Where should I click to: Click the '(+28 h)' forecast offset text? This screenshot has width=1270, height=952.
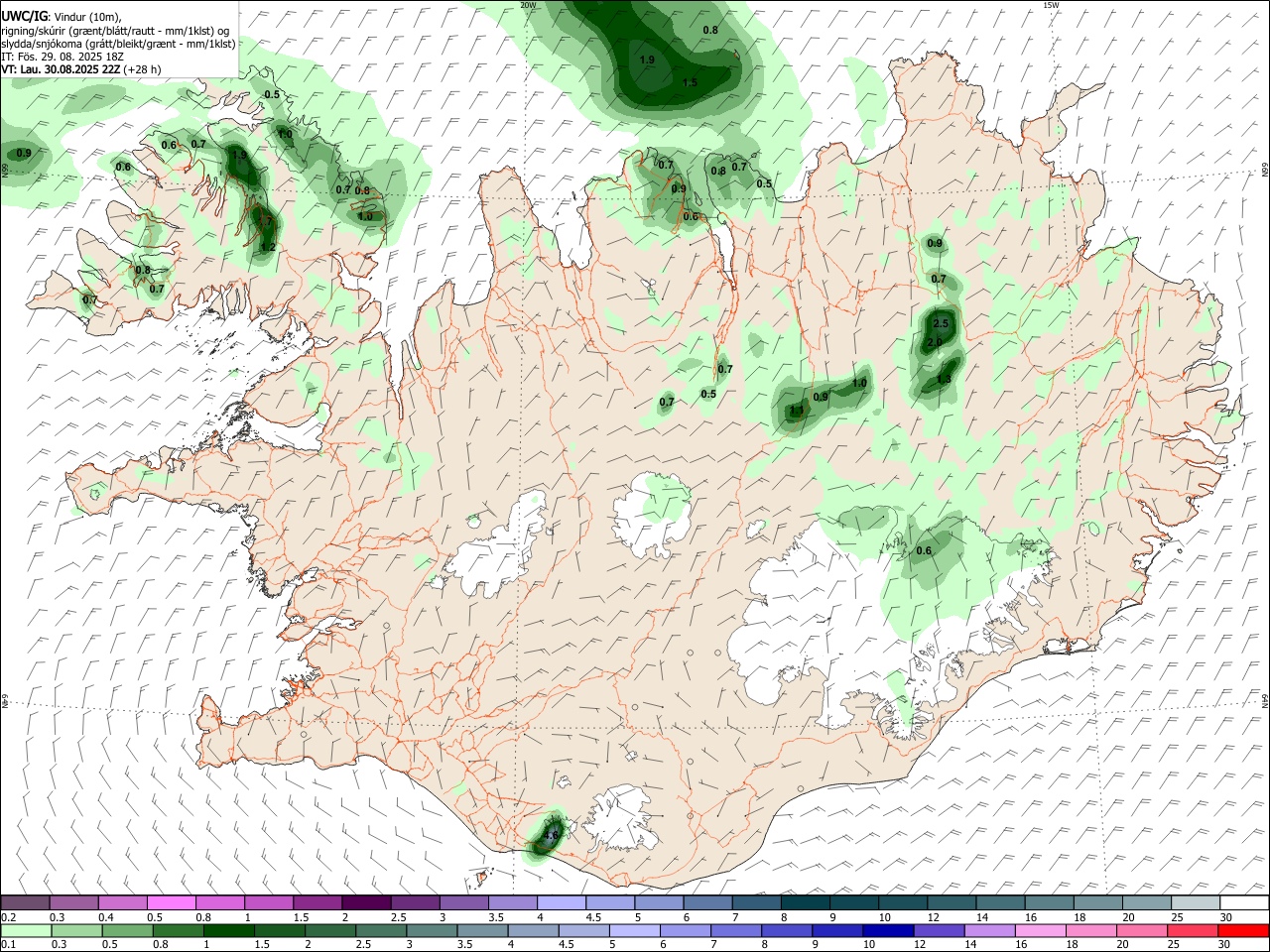[143, 69]
